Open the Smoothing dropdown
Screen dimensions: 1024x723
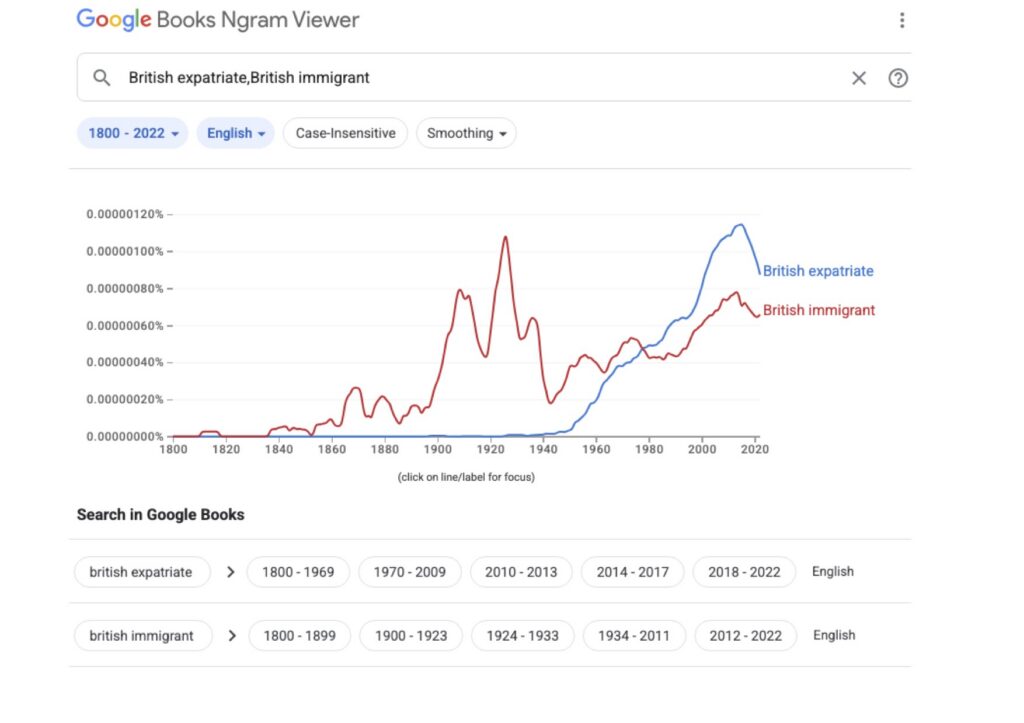click(x=466, y=133)
